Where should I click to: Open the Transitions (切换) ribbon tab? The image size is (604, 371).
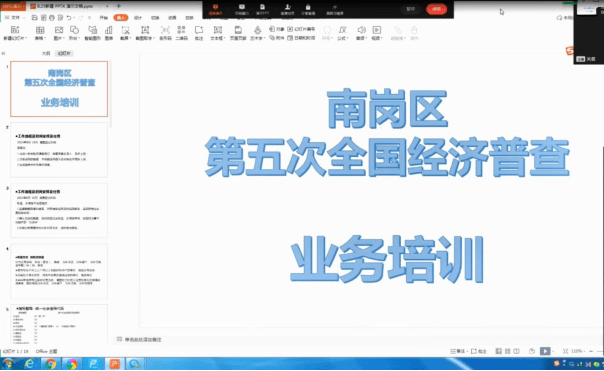[x=155, y=18]
